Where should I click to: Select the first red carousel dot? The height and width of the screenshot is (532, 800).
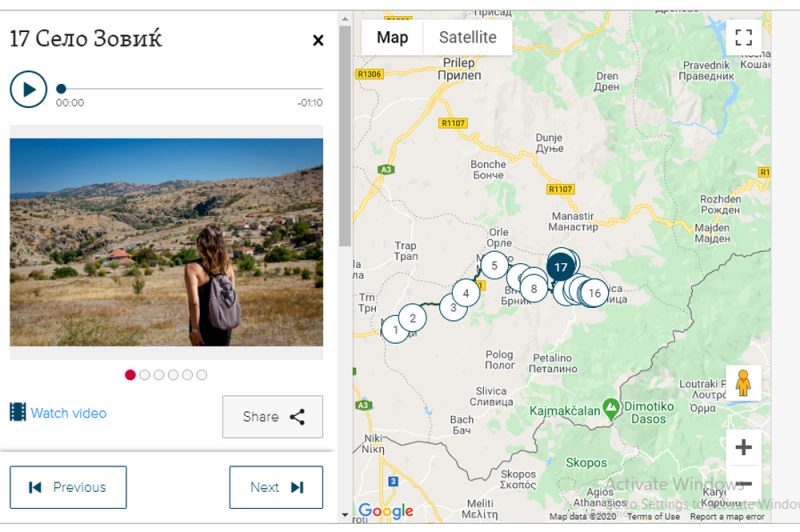[130, 375]
